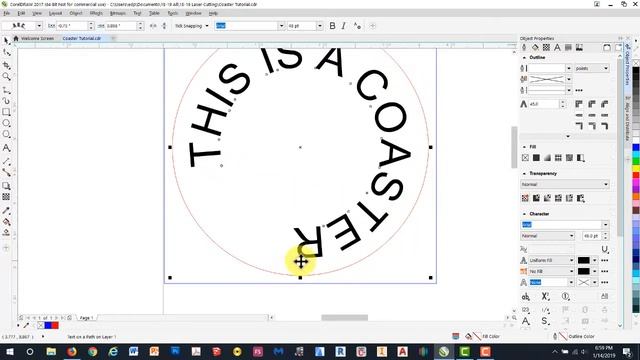
Task: Click the black character fill color swatch
Action: click(584, 260)
